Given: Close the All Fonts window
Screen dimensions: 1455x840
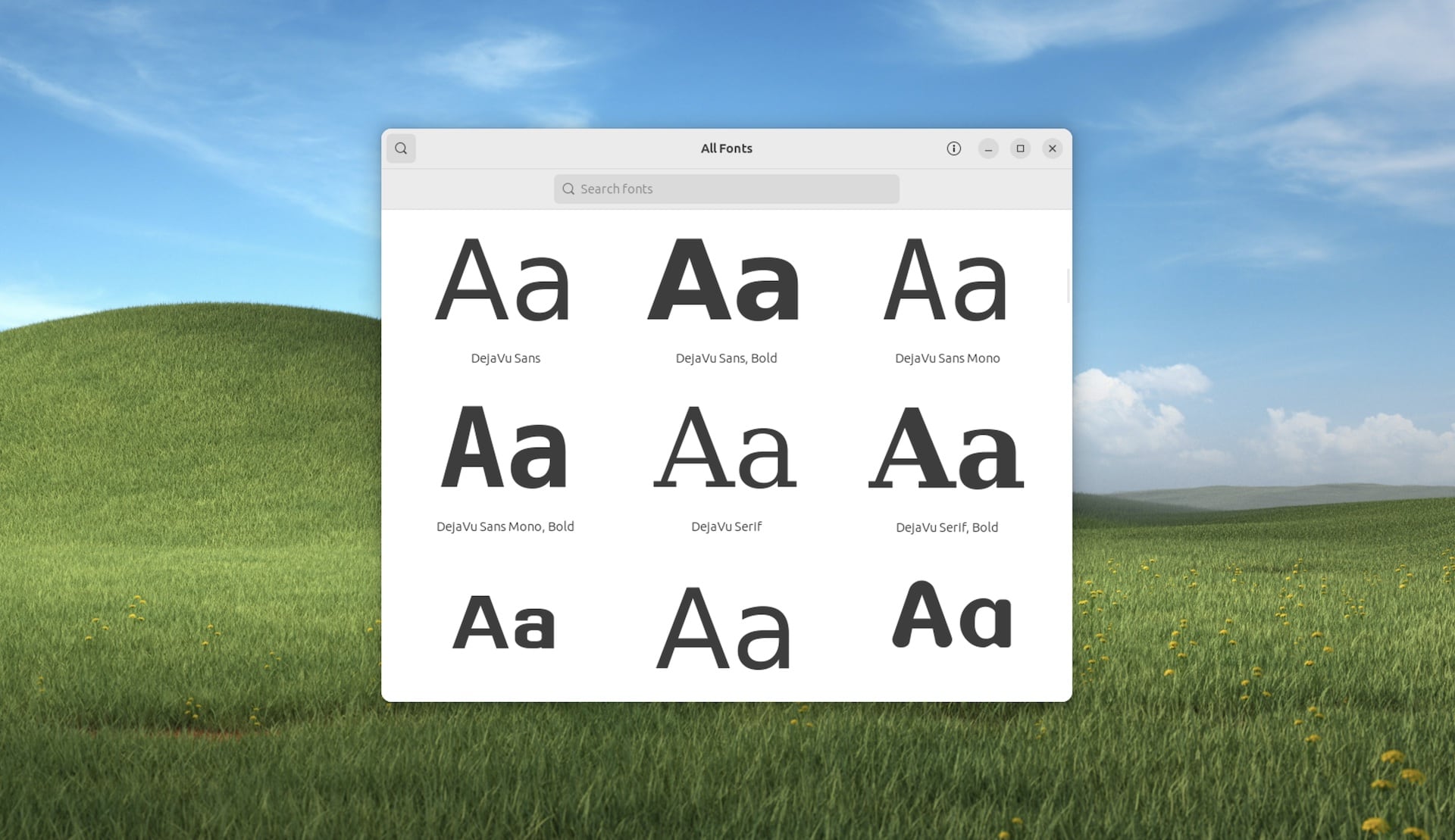Looking at the screenshot, I should click(x=1052, y=148).
